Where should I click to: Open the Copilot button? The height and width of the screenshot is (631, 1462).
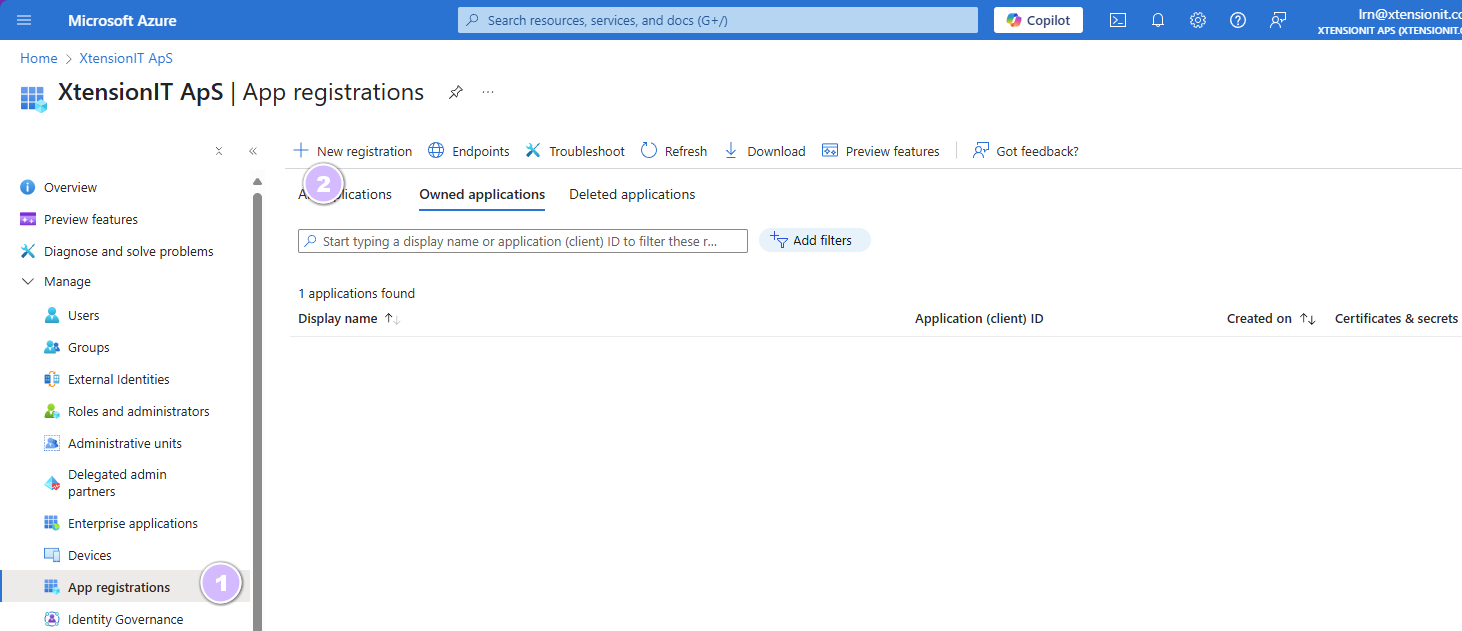coord(1038,20)
